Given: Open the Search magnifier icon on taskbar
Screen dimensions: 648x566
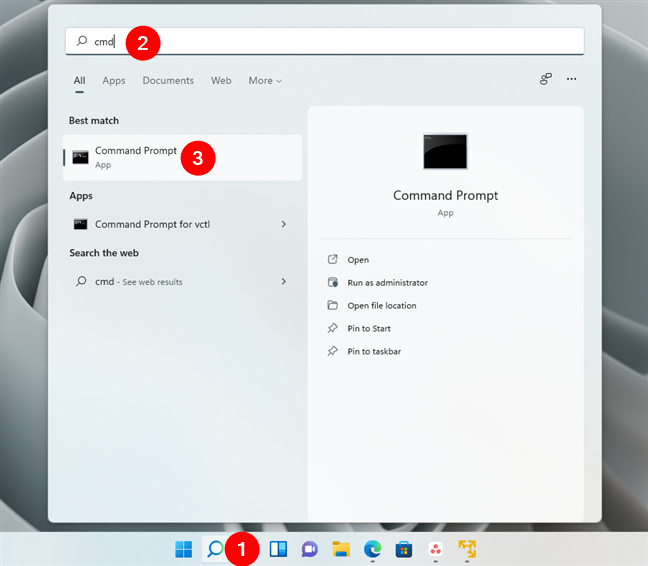Looking at the screenshot, I should 215,548.
